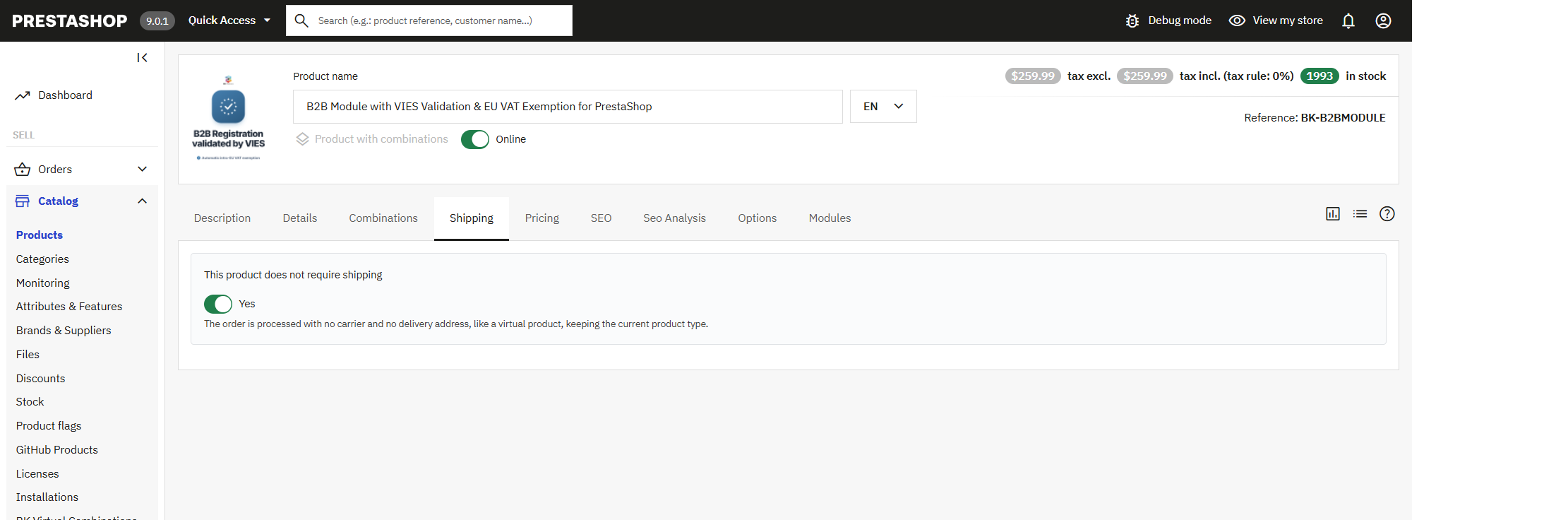
Task: Switch to the Description tab
Action: coord(222,218)
